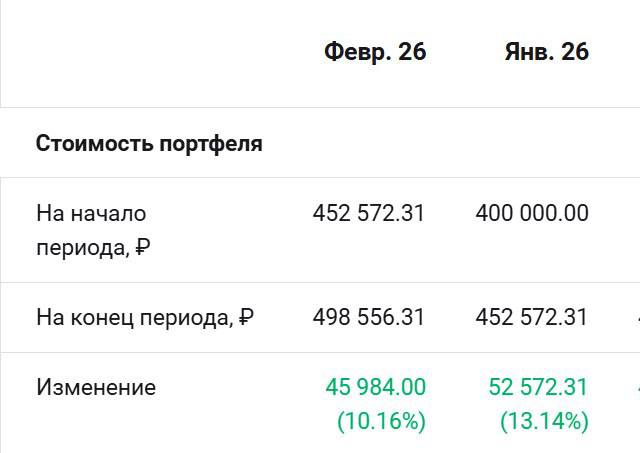The image size is (640, 453).
Task: Click the 'На конец периода' row label
Action: click(x=135, y=318)
